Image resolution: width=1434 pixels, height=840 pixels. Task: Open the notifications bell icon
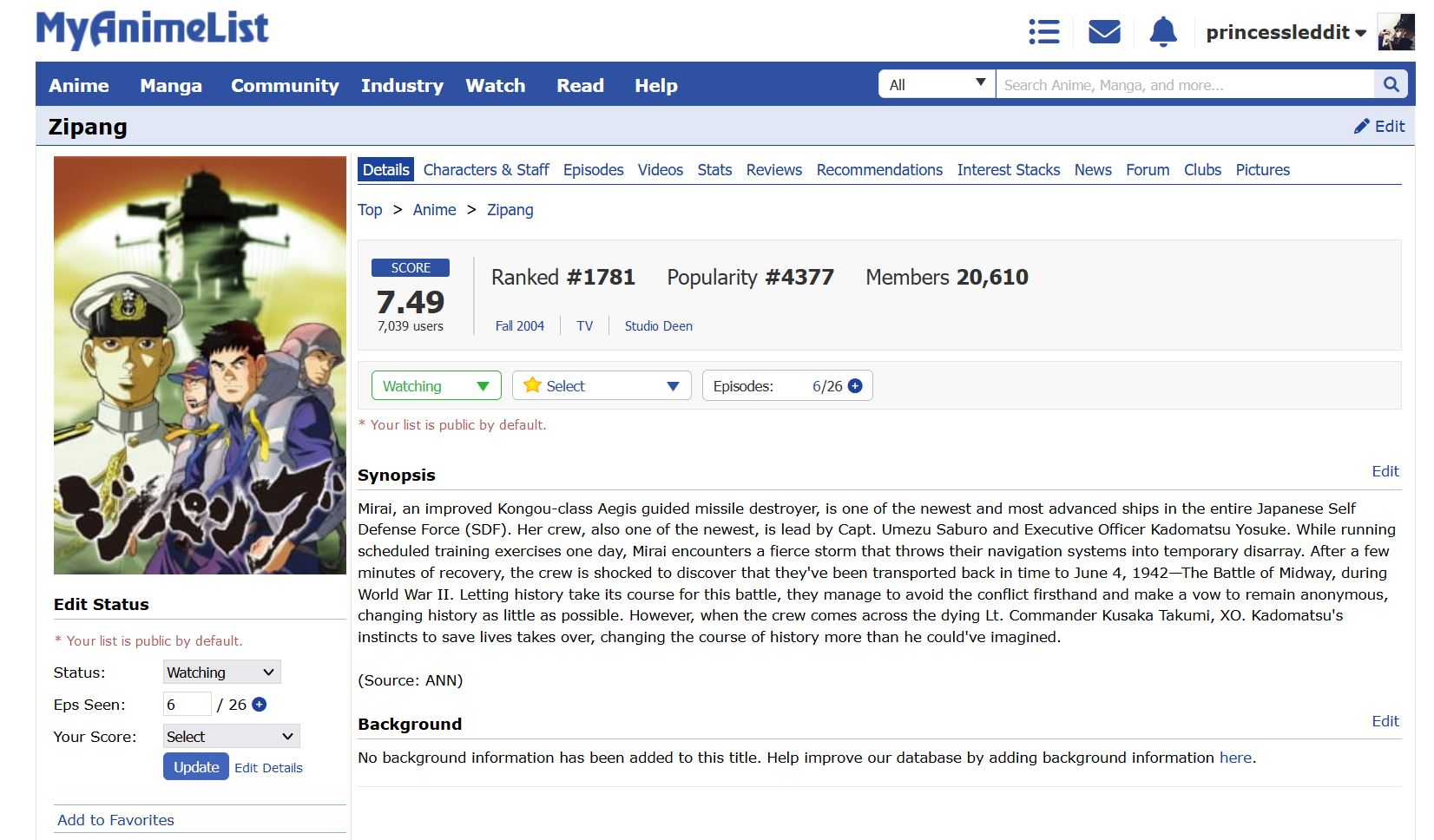point(1162,32)
